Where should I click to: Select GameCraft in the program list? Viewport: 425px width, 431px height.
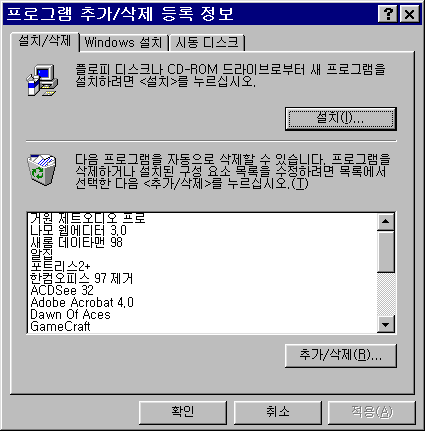[60, 326]
